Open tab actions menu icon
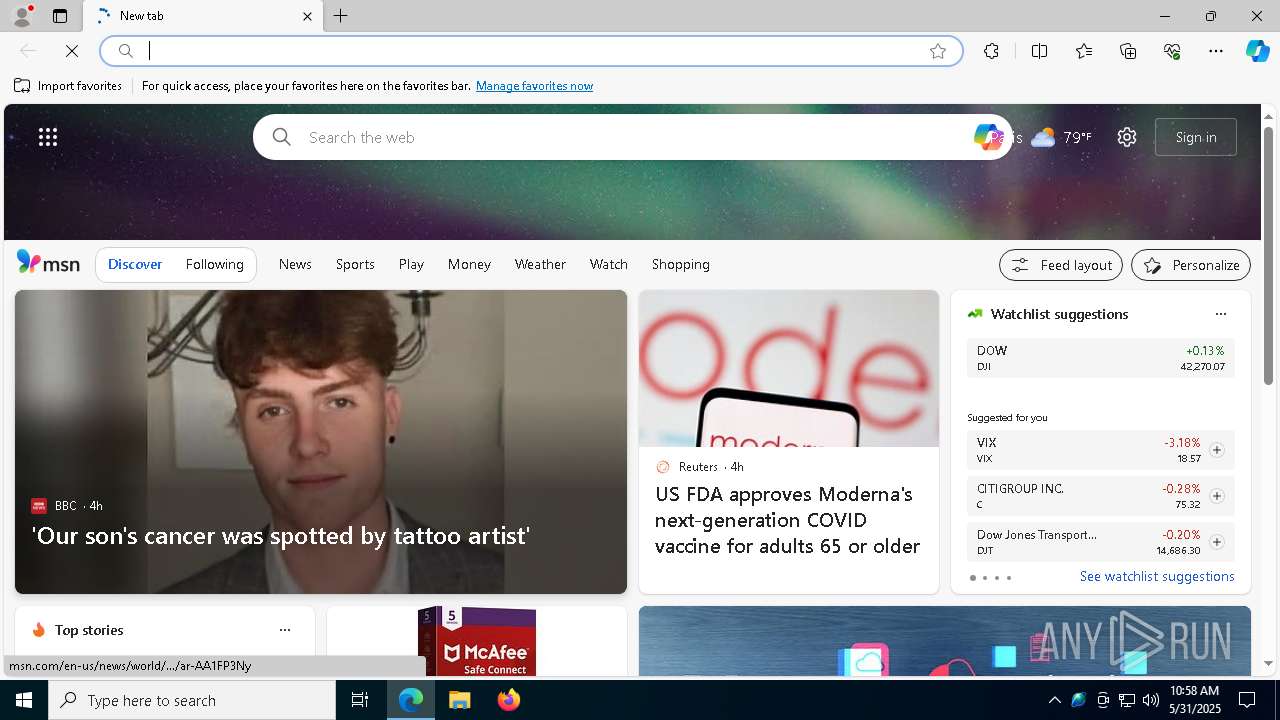Screen dimensions: 1280x720 coord(60,16)
